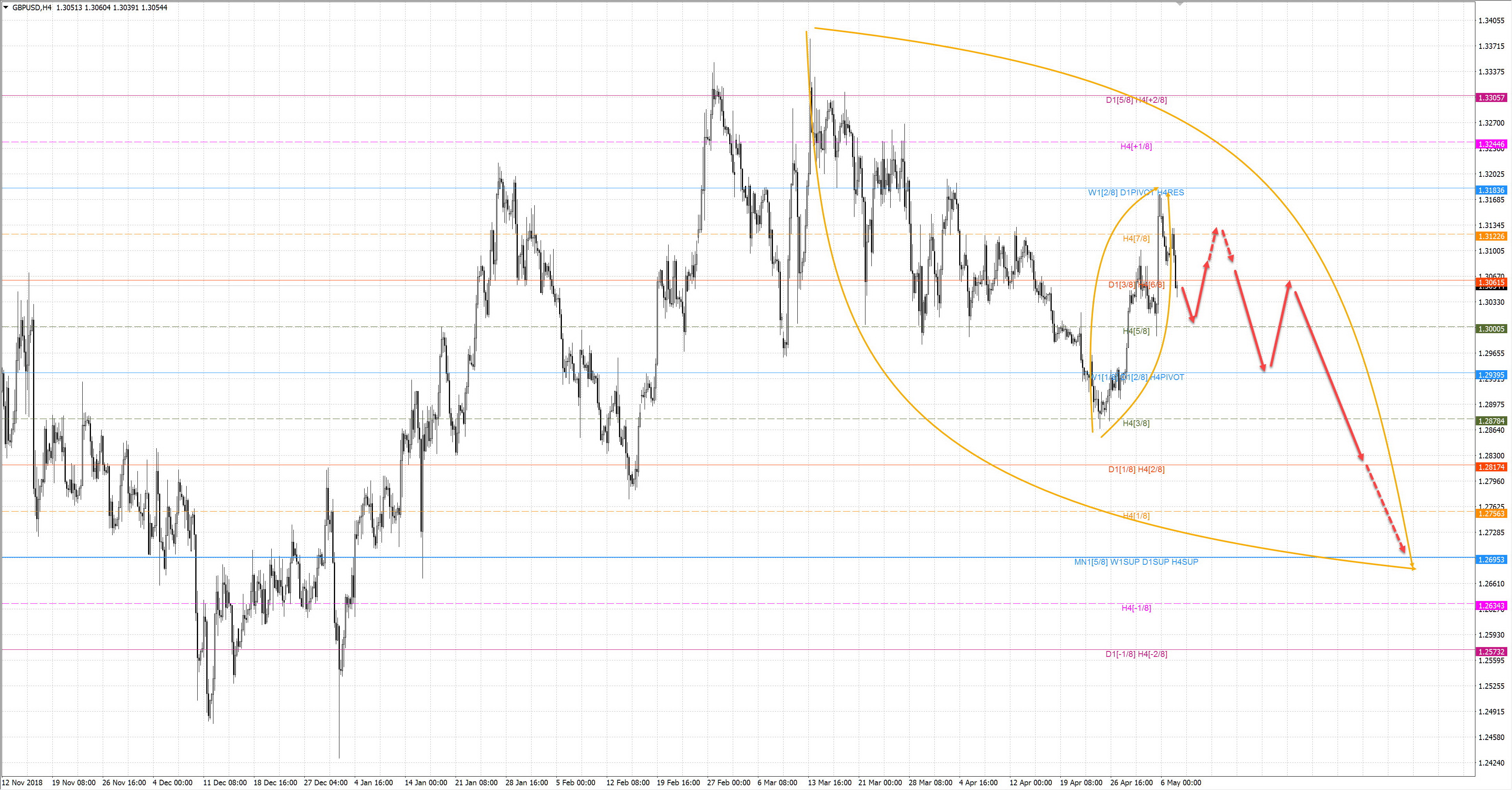This screenshot has width=1512, height=790.
Task: Click the magenta 1.25732 price tag
Action: [x=1491, y=651]
